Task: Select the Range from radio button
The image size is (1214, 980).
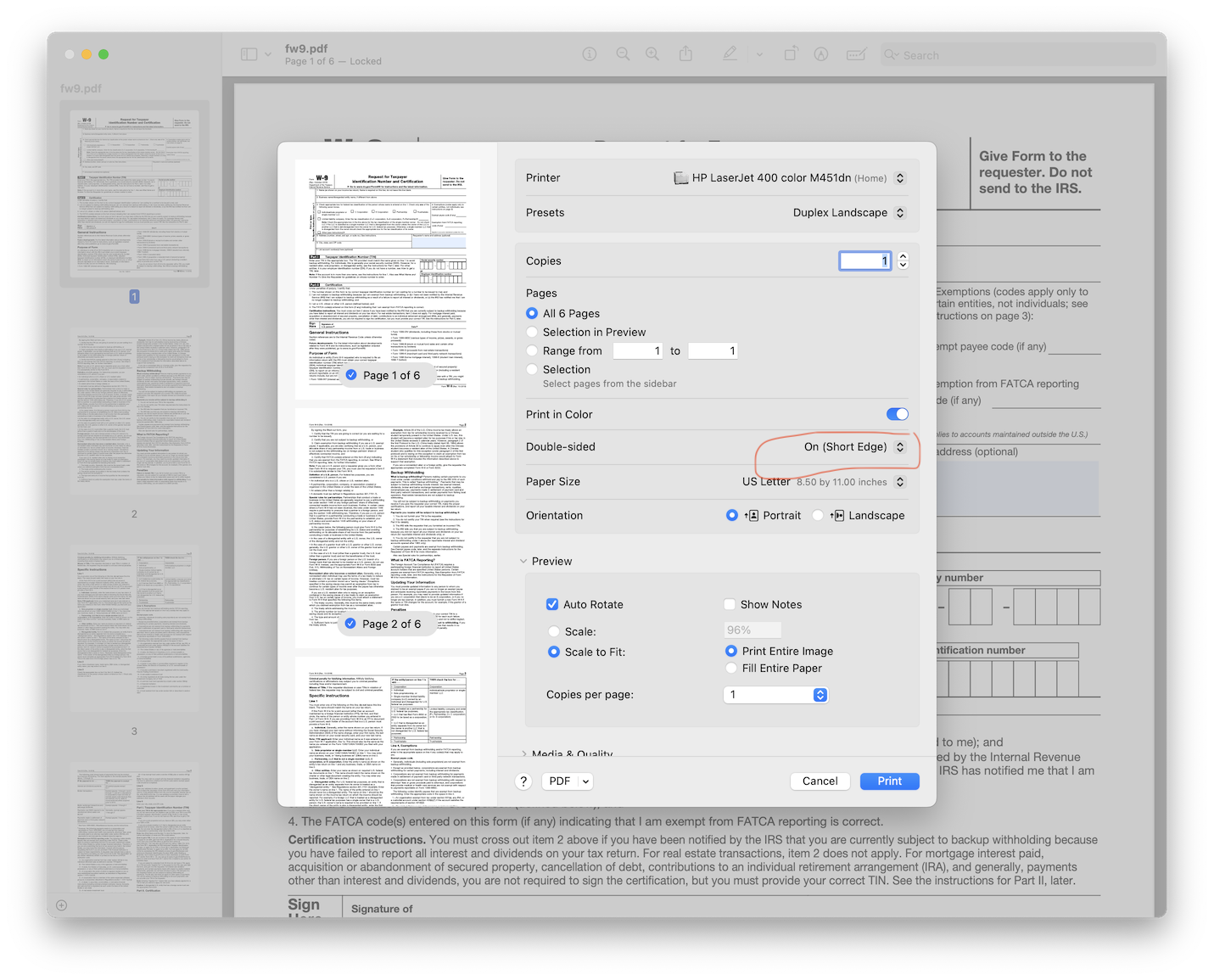Action: coord(532,350)
